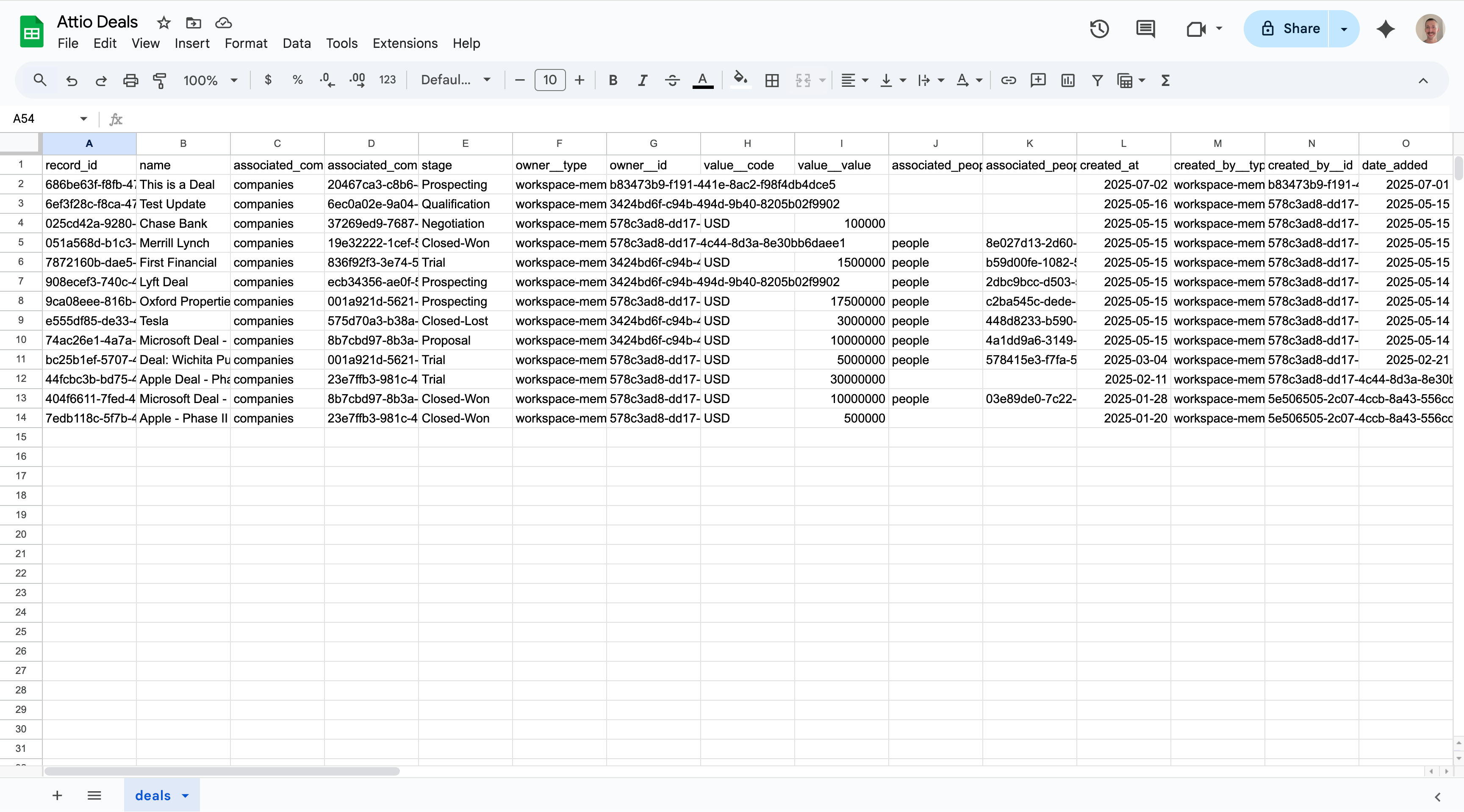
Task: View cloud save status icon
Action: 223,23
